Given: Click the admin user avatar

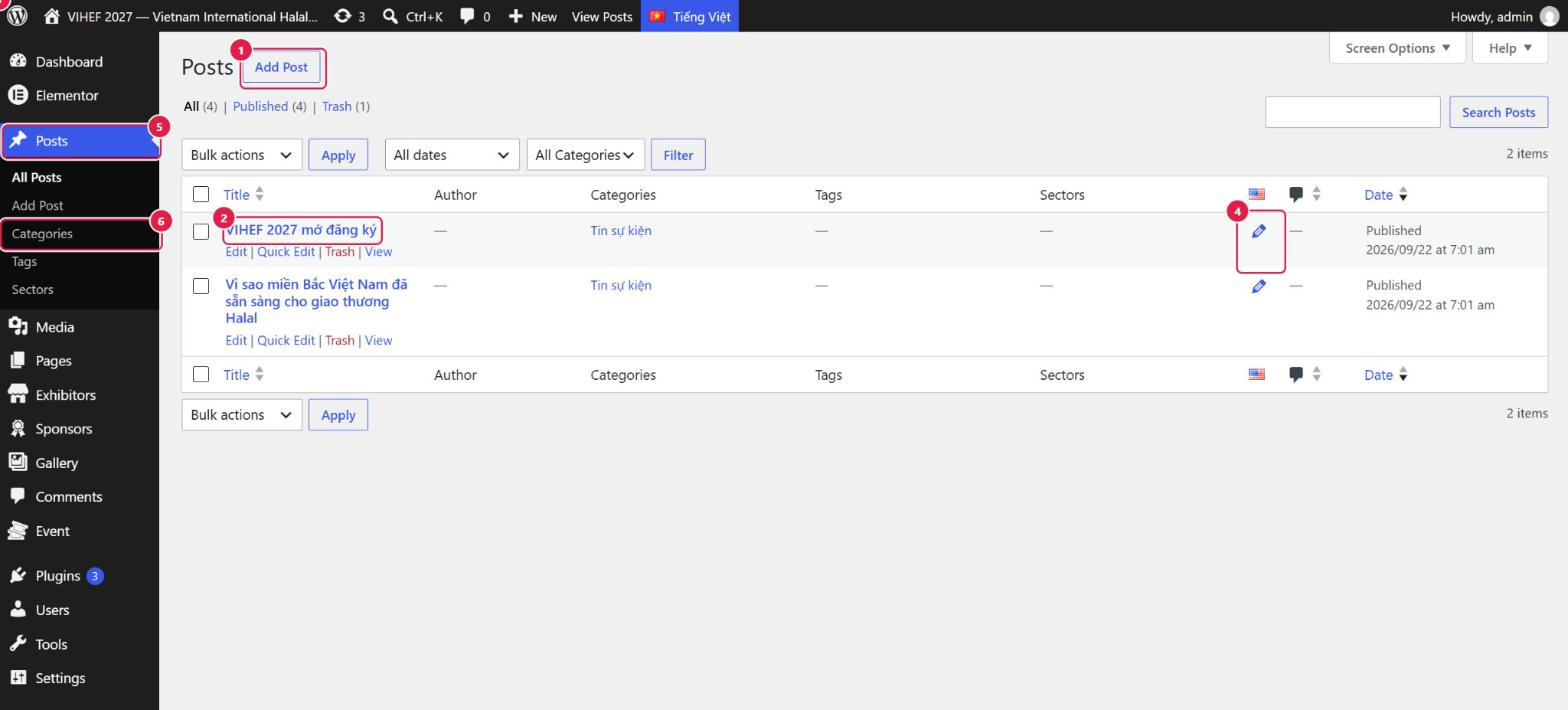Looking at the screenshot, I should (x=1549, y=16).
